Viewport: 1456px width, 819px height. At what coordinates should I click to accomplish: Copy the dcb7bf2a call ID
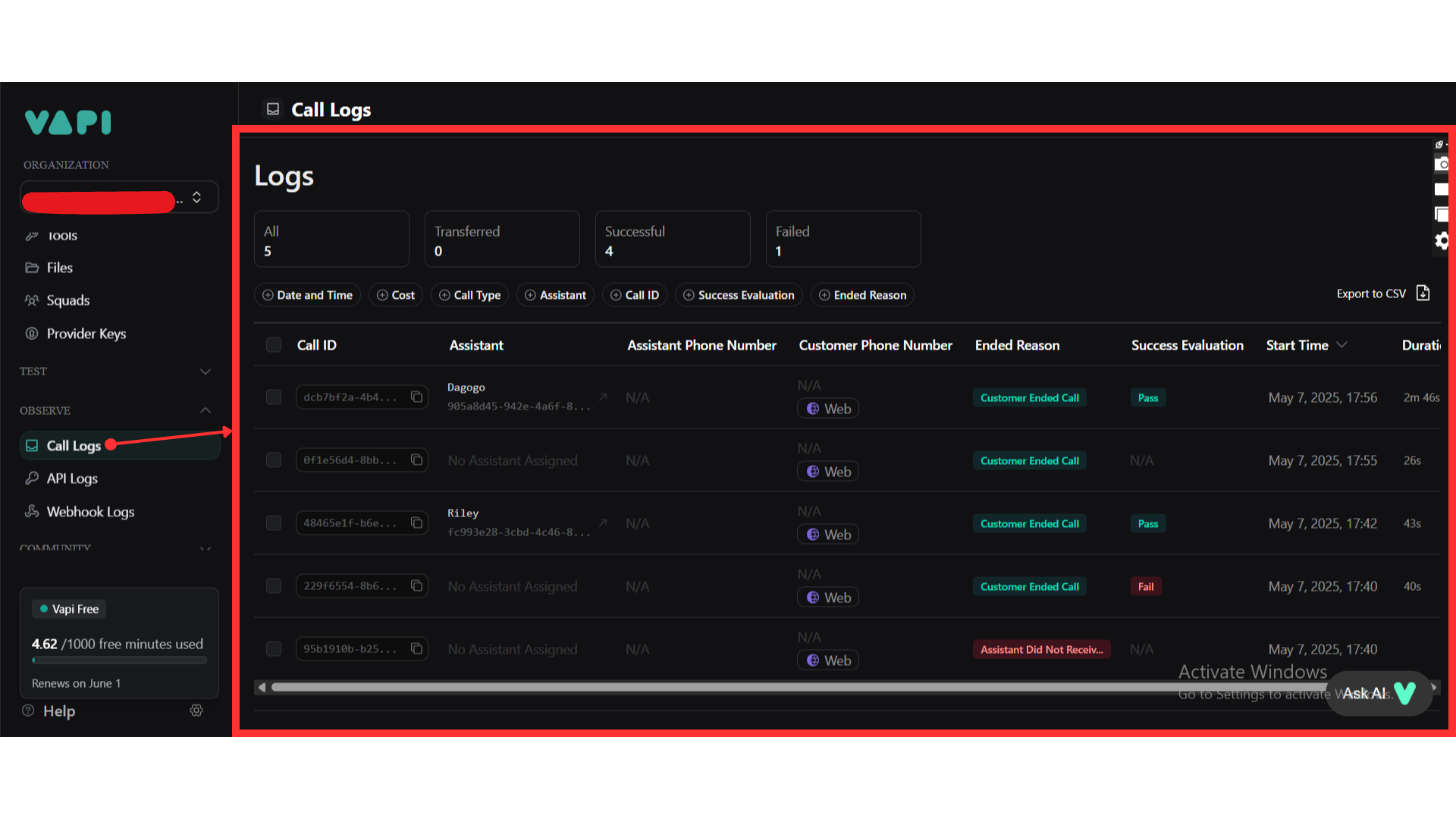point(416,397)
